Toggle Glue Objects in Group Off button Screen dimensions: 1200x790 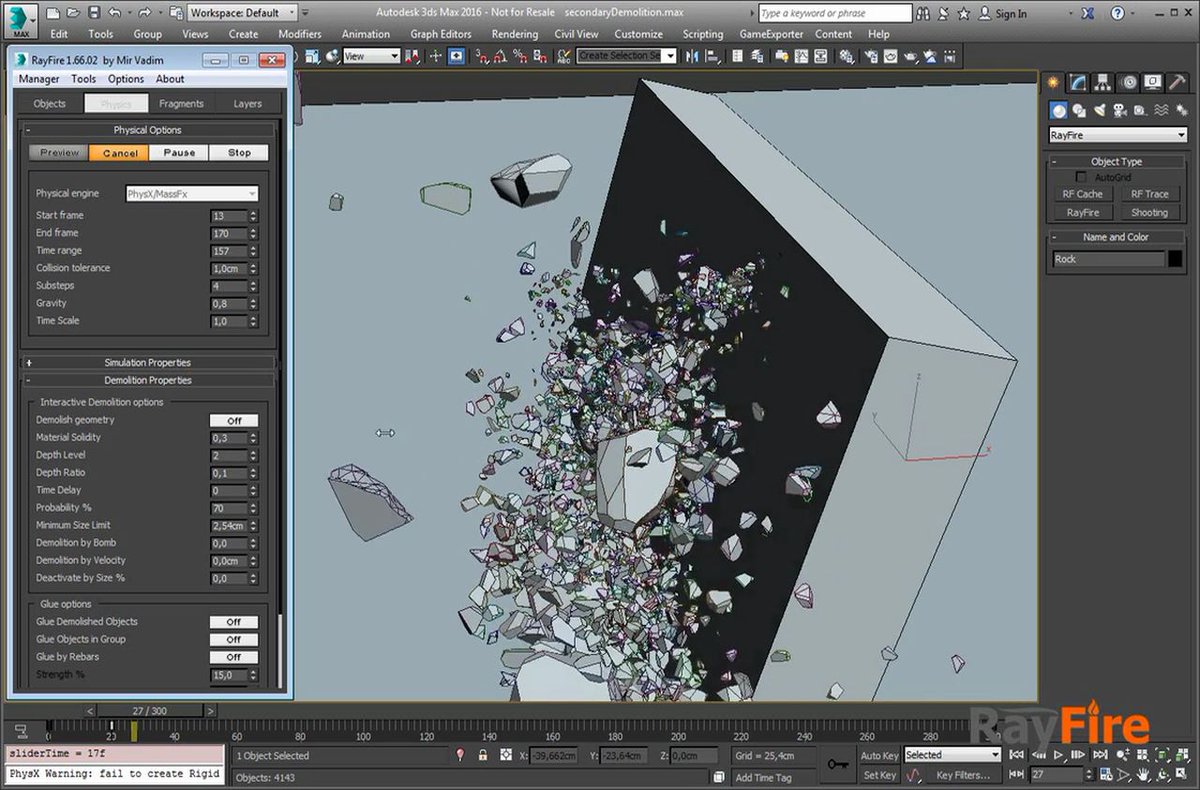pos(234,640)
